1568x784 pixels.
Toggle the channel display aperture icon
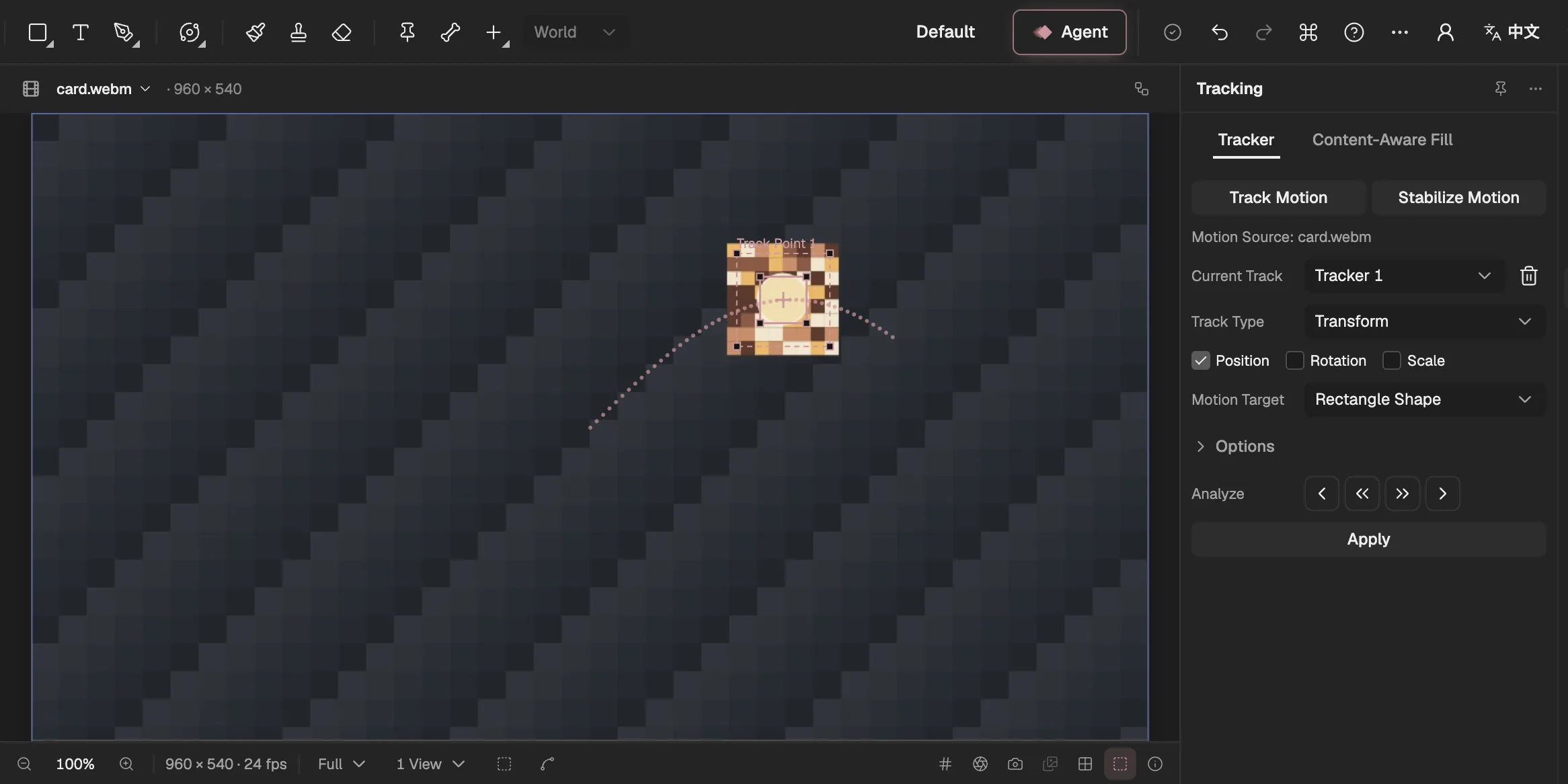(980, 764)
